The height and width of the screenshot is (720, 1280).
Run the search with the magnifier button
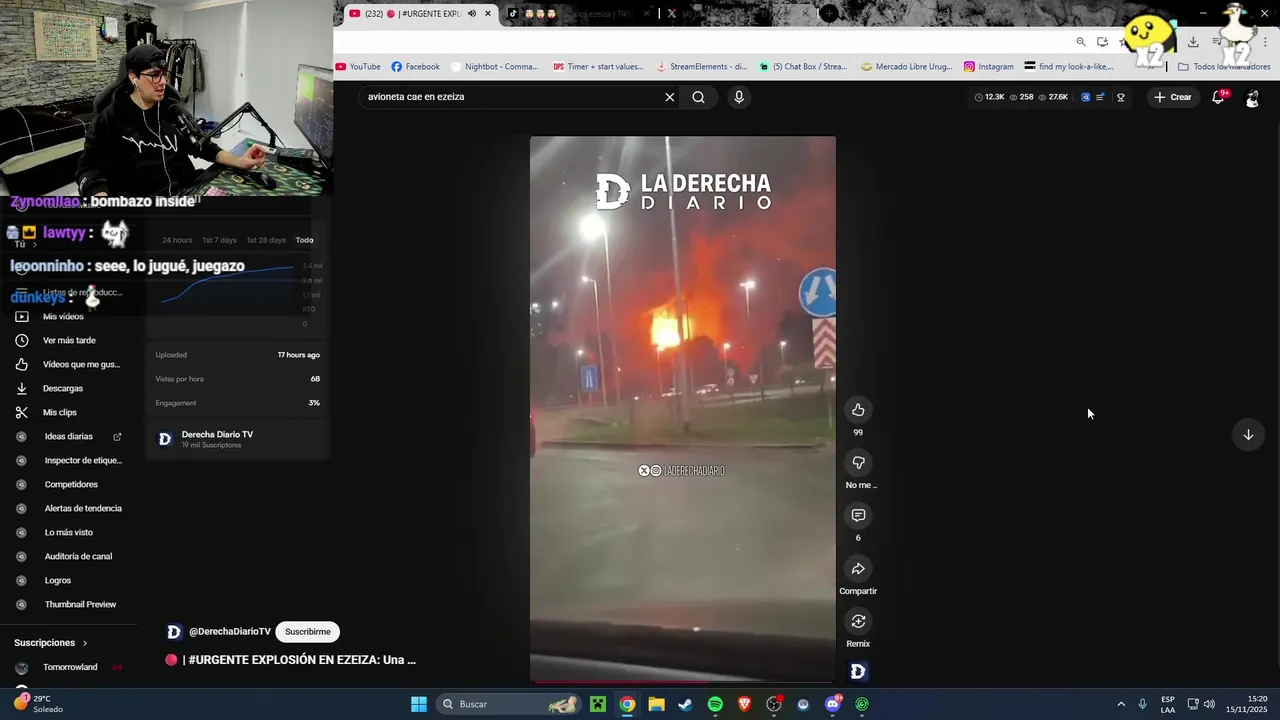click(698, 97)
